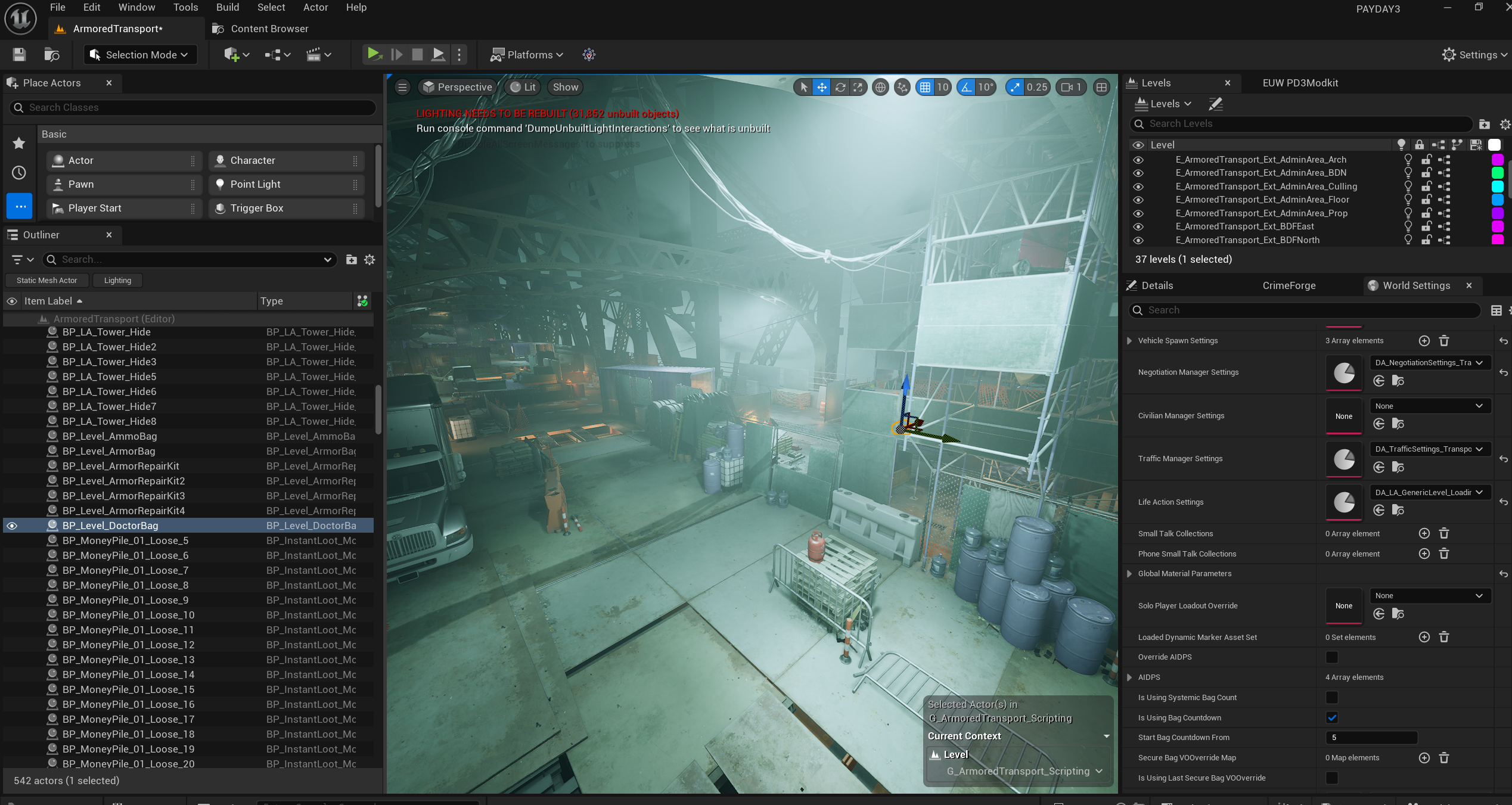Open the Build menu
This screenshot has width=1512, height=805.
point(227,7)
